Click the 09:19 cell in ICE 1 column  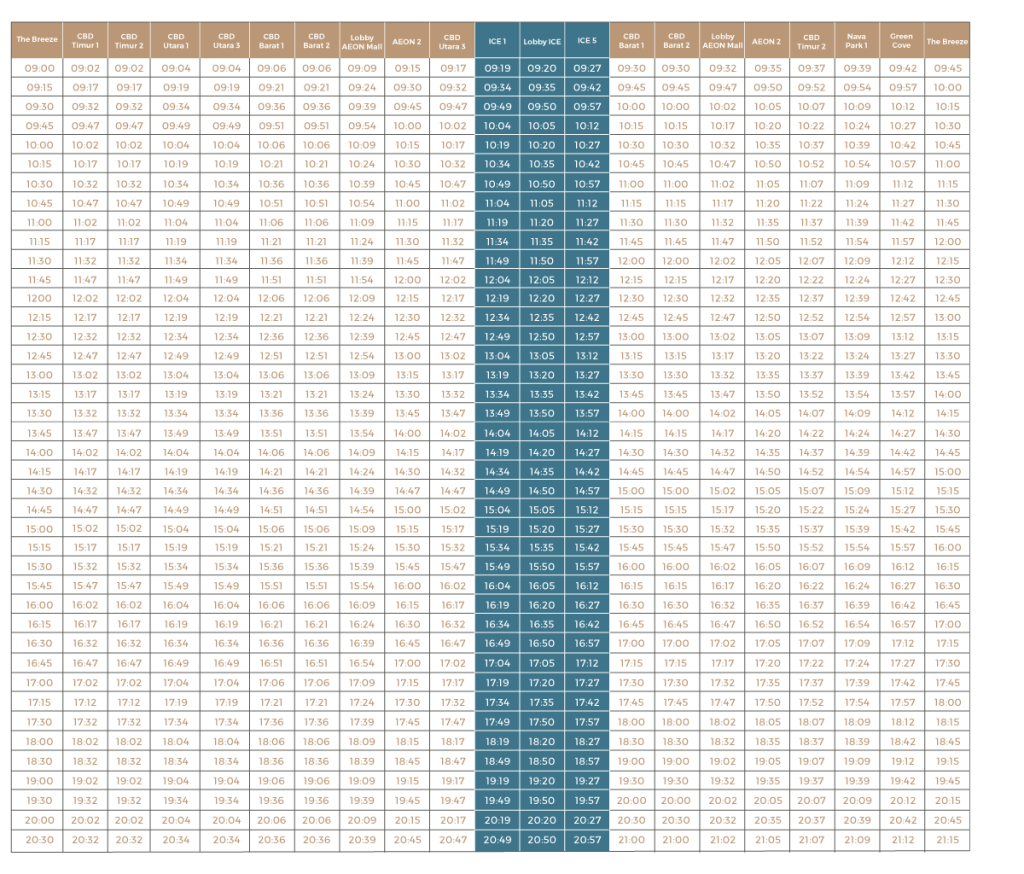pyautogui.click(x=497, y=68)
